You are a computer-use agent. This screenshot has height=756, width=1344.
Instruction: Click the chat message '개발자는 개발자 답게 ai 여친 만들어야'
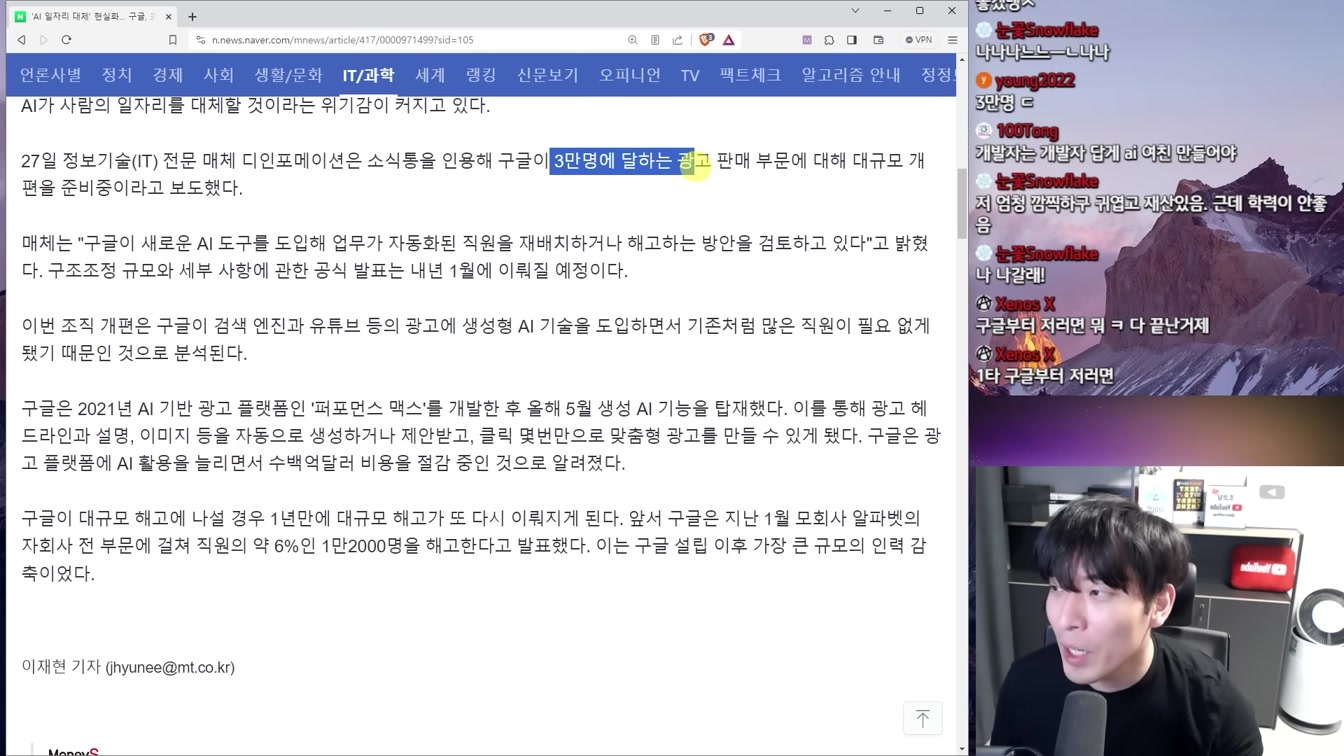point(1106,153)
